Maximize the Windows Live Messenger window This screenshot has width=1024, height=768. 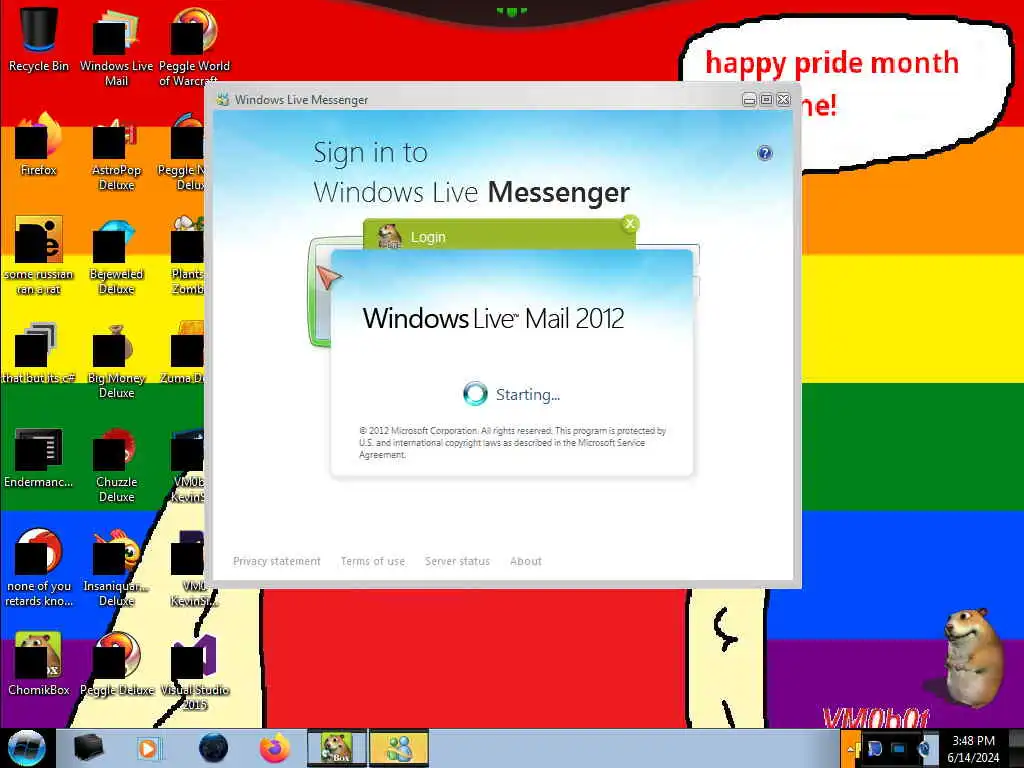pyautogui.click(x=766, y=99)
